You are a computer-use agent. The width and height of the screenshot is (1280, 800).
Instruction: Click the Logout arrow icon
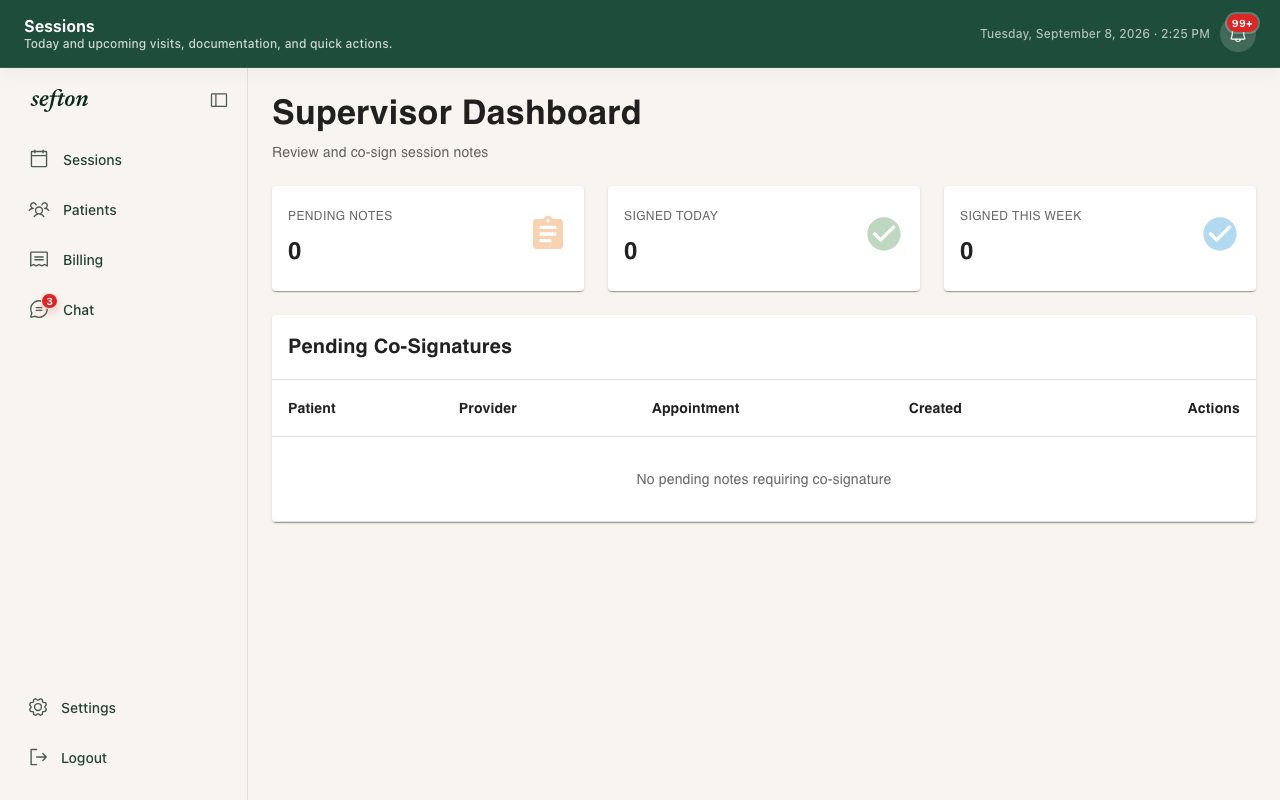click(x=38, y=757)
